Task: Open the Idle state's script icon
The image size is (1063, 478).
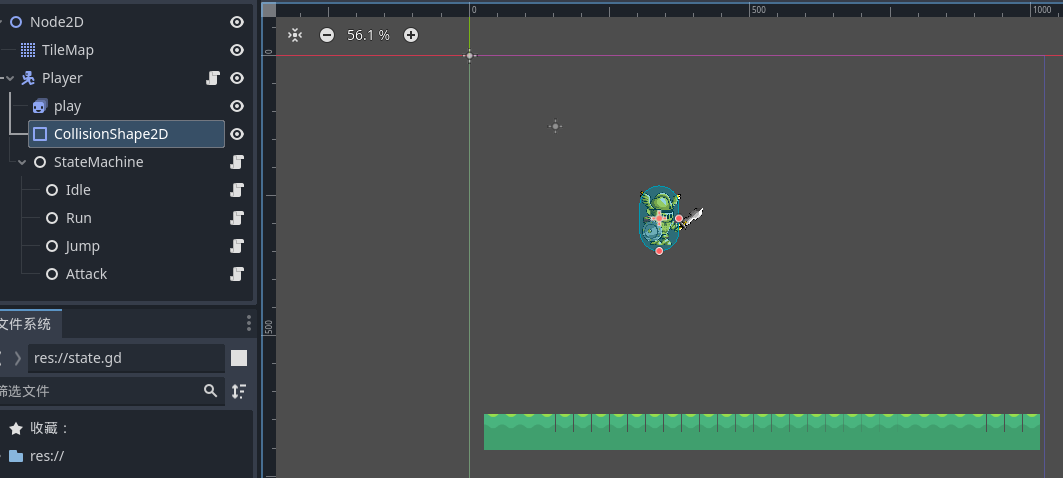Action: [237, 190]
